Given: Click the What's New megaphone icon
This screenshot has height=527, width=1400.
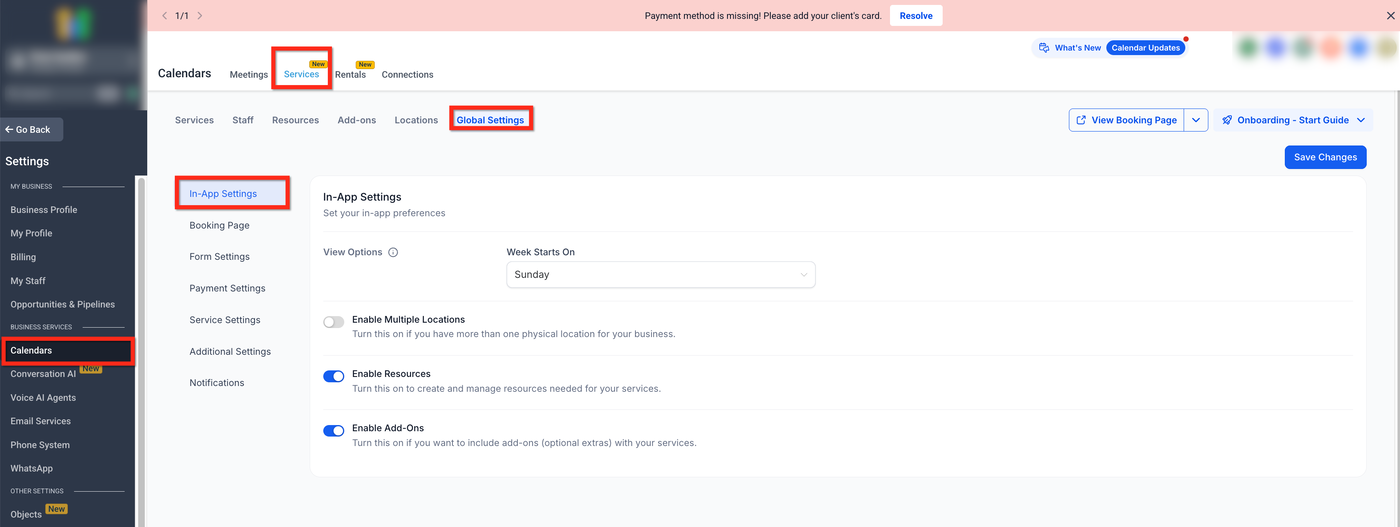Looking at the screenshot, I should [x=1044, y=48].
